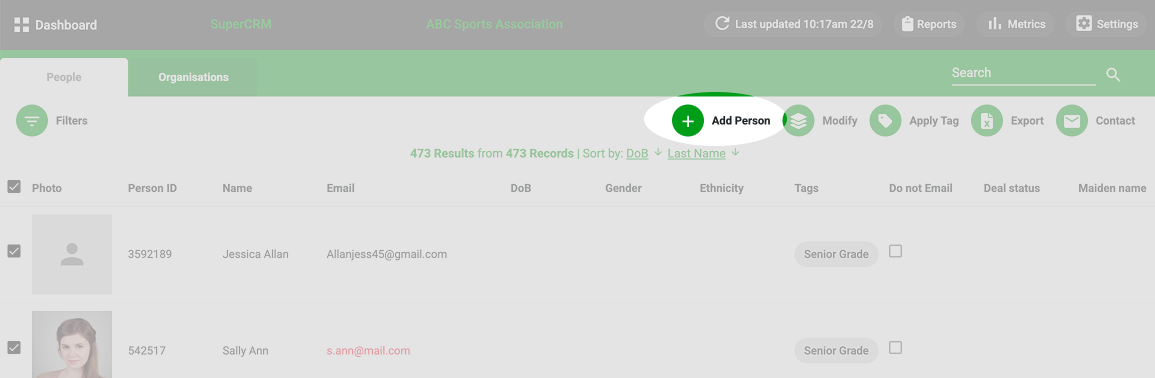Image resolution: width=1155 pixels, height=378 pixels.
Task: Select the People tab
Action: click(64, 77)
